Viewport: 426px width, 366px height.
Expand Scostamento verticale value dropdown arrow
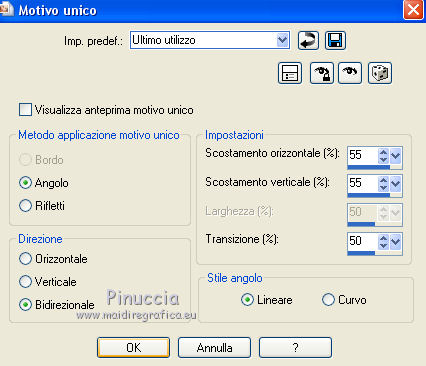pos(395,184)
